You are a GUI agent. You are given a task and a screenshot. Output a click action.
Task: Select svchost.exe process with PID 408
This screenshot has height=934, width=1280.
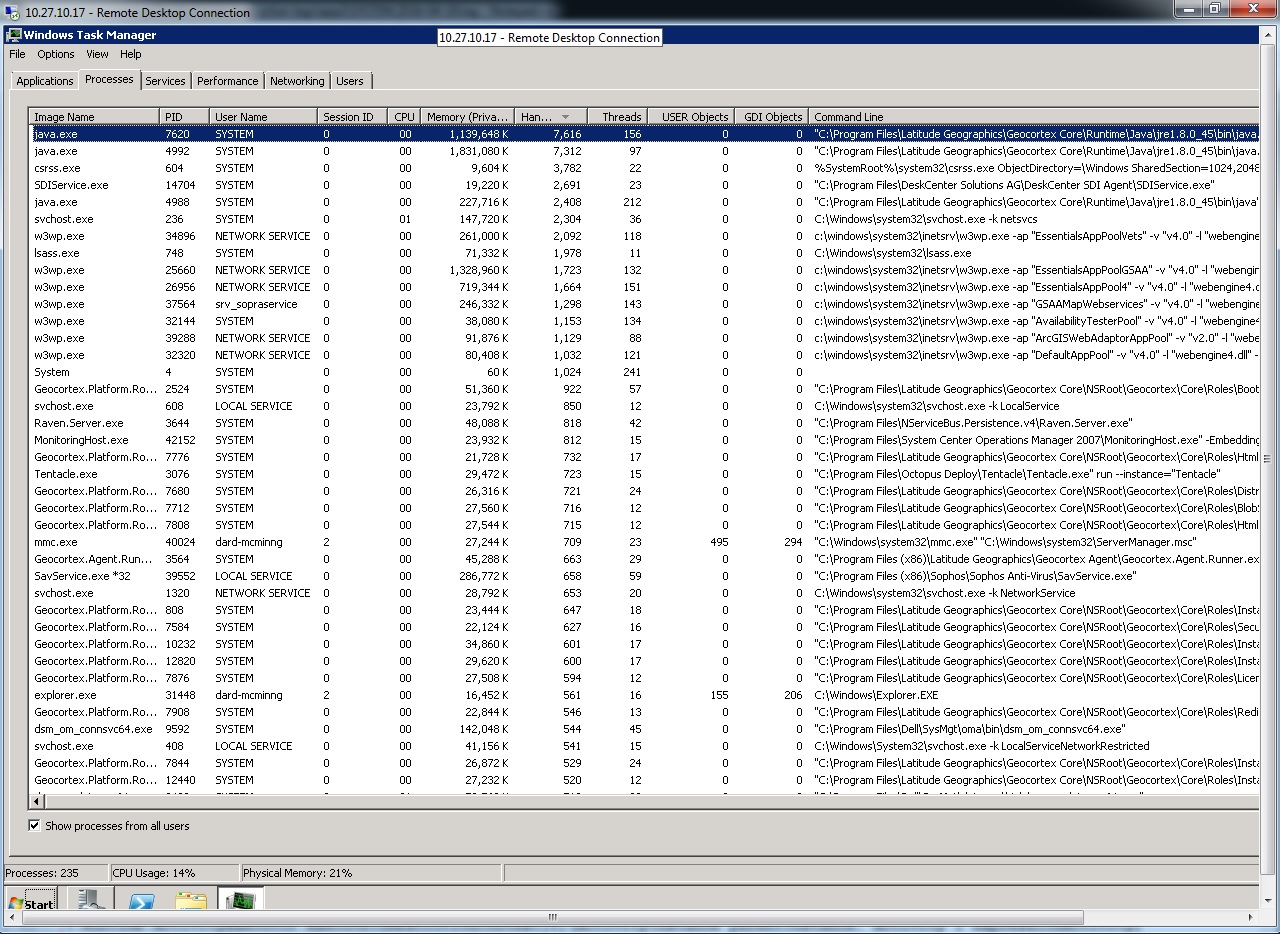tap(644, 746)
